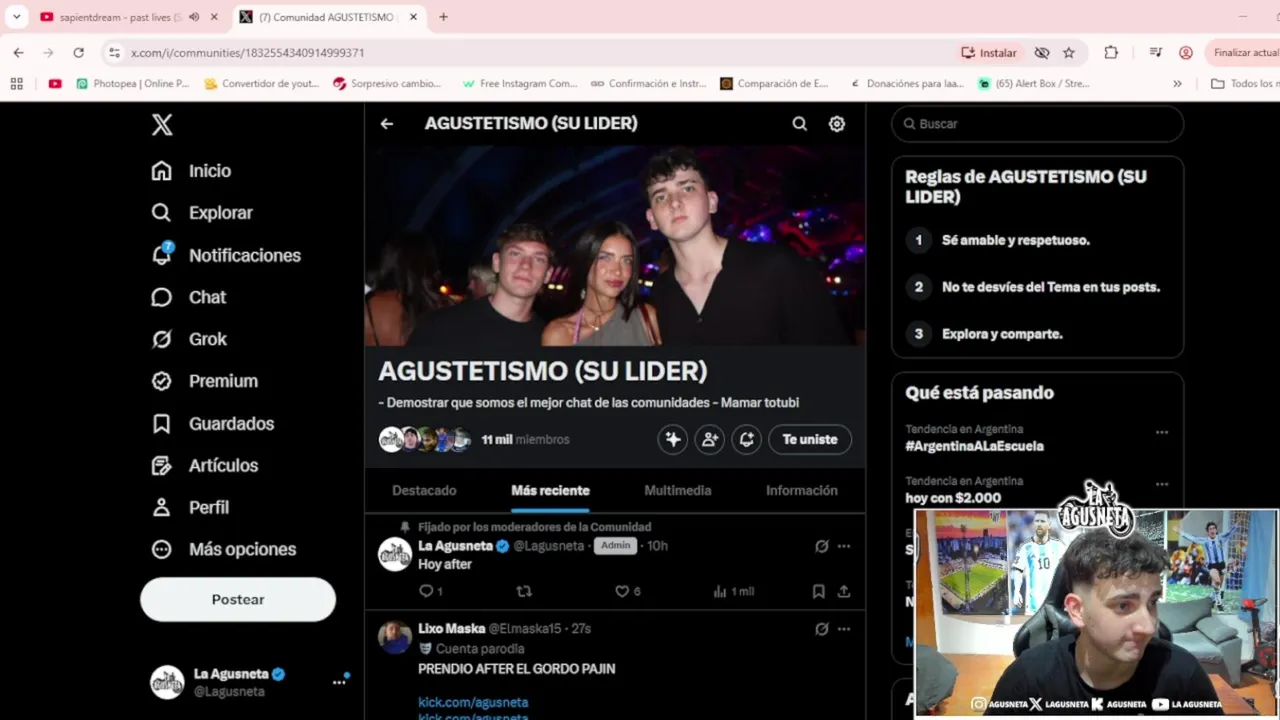Open Premium in the sidebar
This screenshot has width=1280, height=720.
[204, 381]
